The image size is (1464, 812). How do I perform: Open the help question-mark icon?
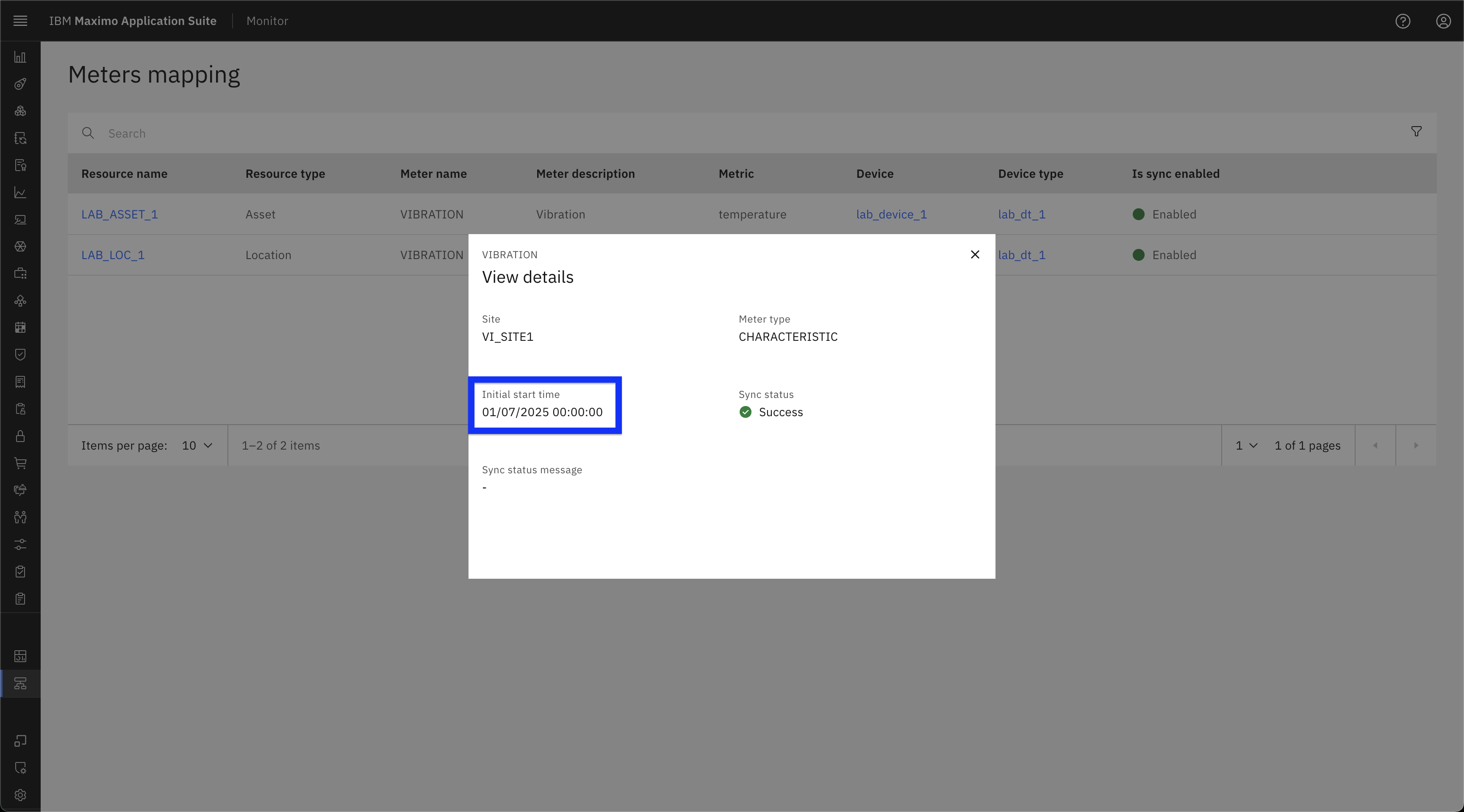[x=1403, y=21]
